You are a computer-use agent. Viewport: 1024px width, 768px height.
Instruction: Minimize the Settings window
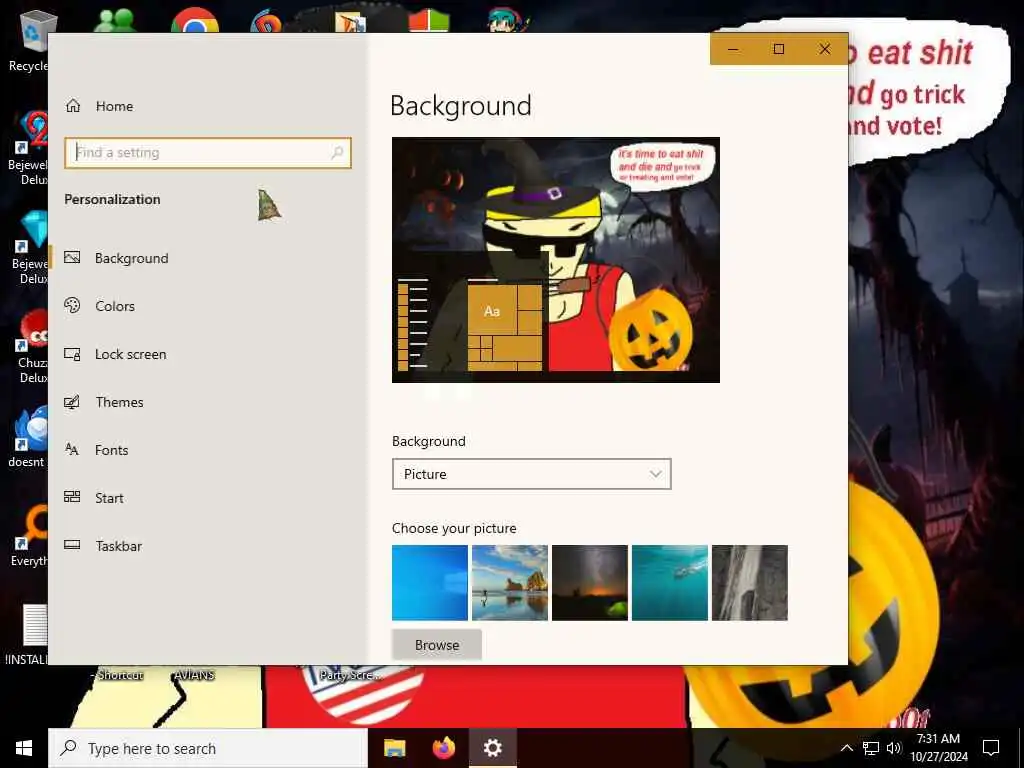tap(733, 49)
